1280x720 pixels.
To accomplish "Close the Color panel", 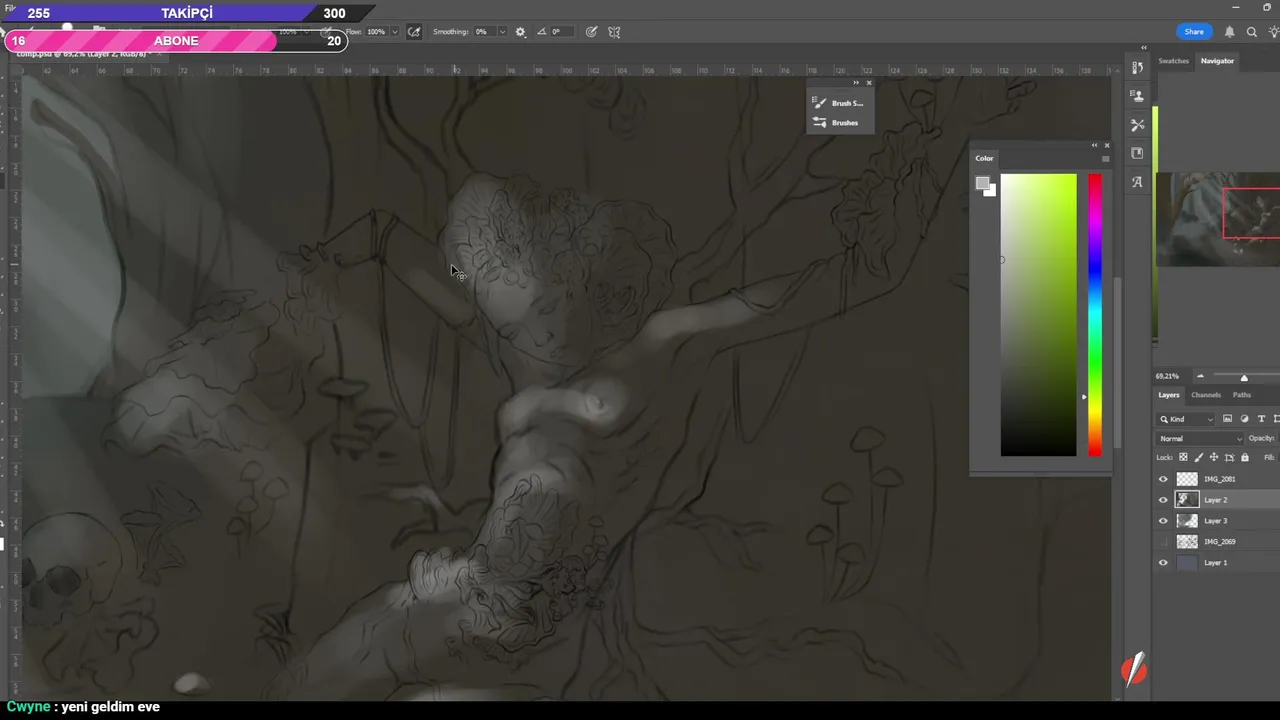I will tap(1106, 145).
